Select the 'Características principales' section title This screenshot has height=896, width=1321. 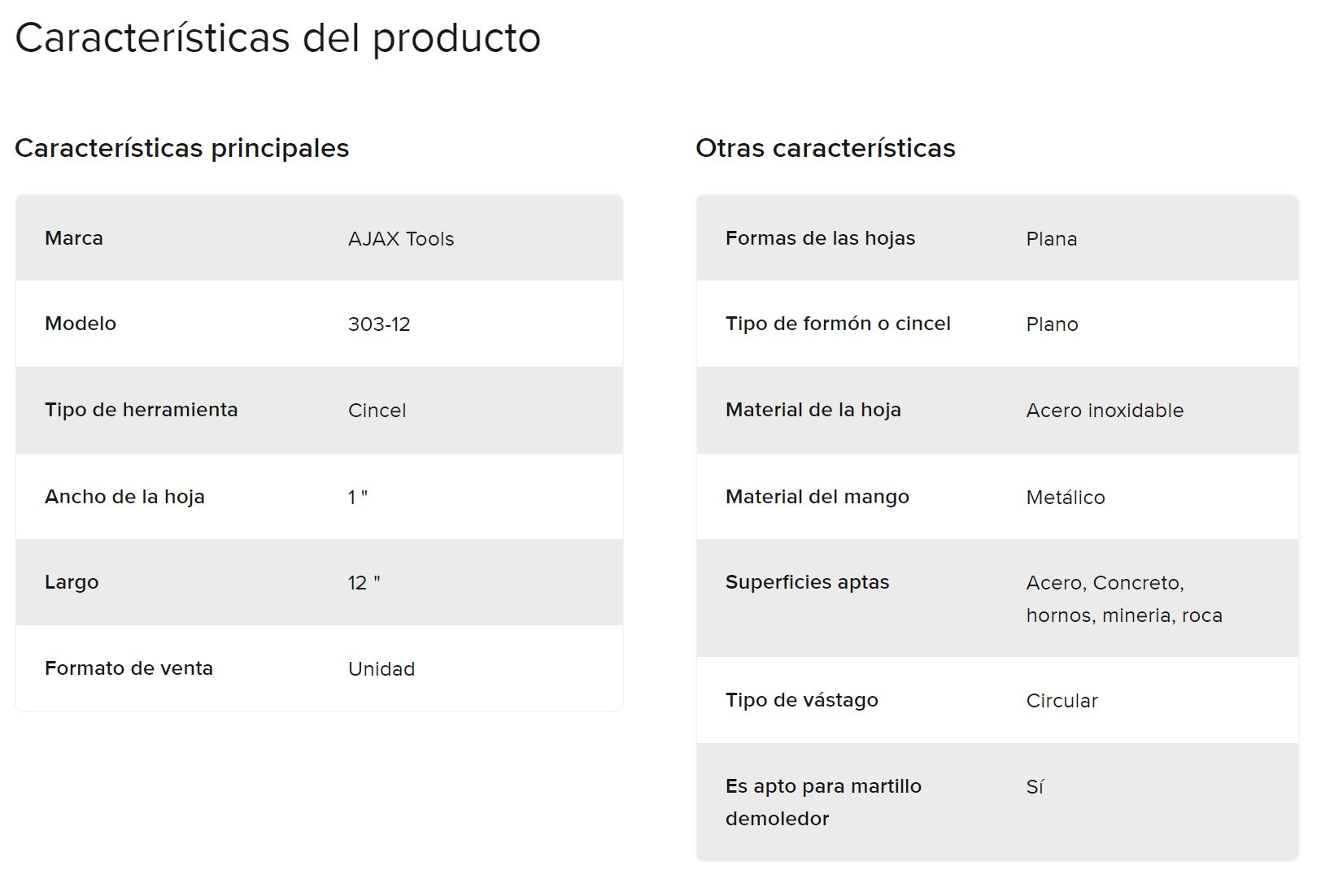(x=181, y=148)
